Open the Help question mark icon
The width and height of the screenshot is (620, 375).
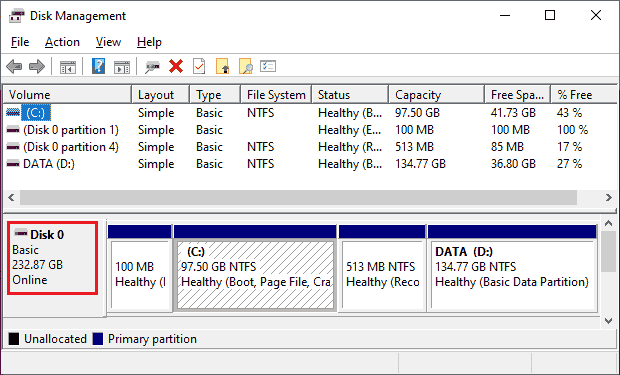coord(98,66)
